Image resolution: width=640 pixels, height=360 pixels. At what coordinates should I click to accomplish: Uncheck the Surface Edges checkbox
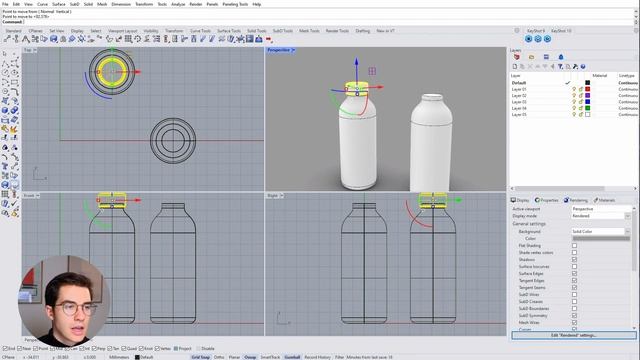point(574,273)
